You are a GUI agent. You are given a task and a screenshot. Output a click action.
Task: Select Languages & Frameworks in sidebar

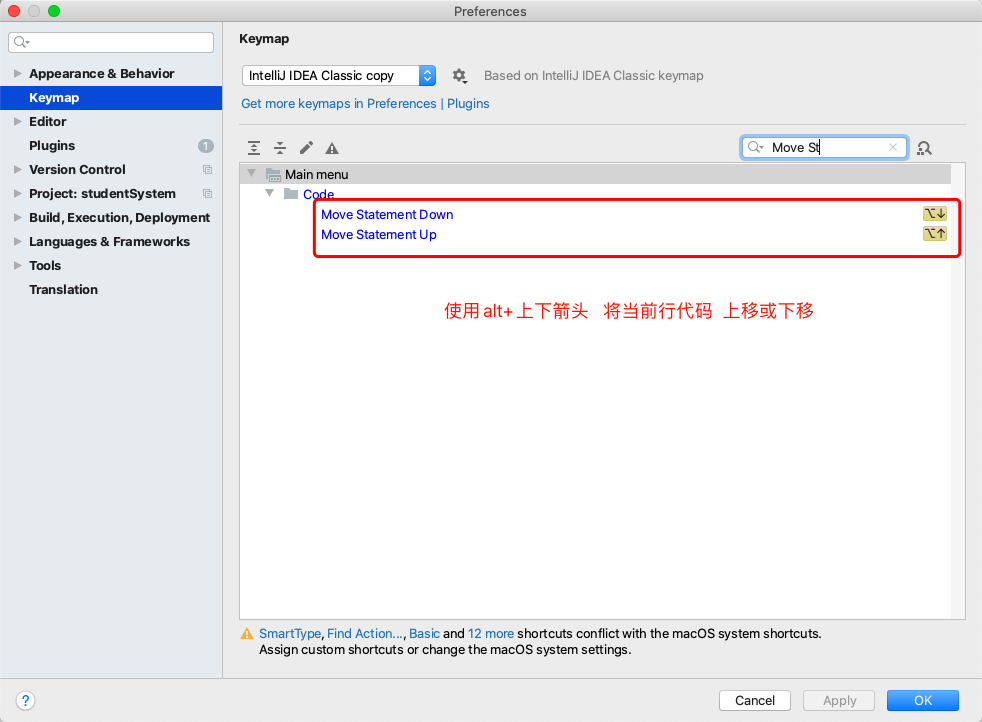110,242
